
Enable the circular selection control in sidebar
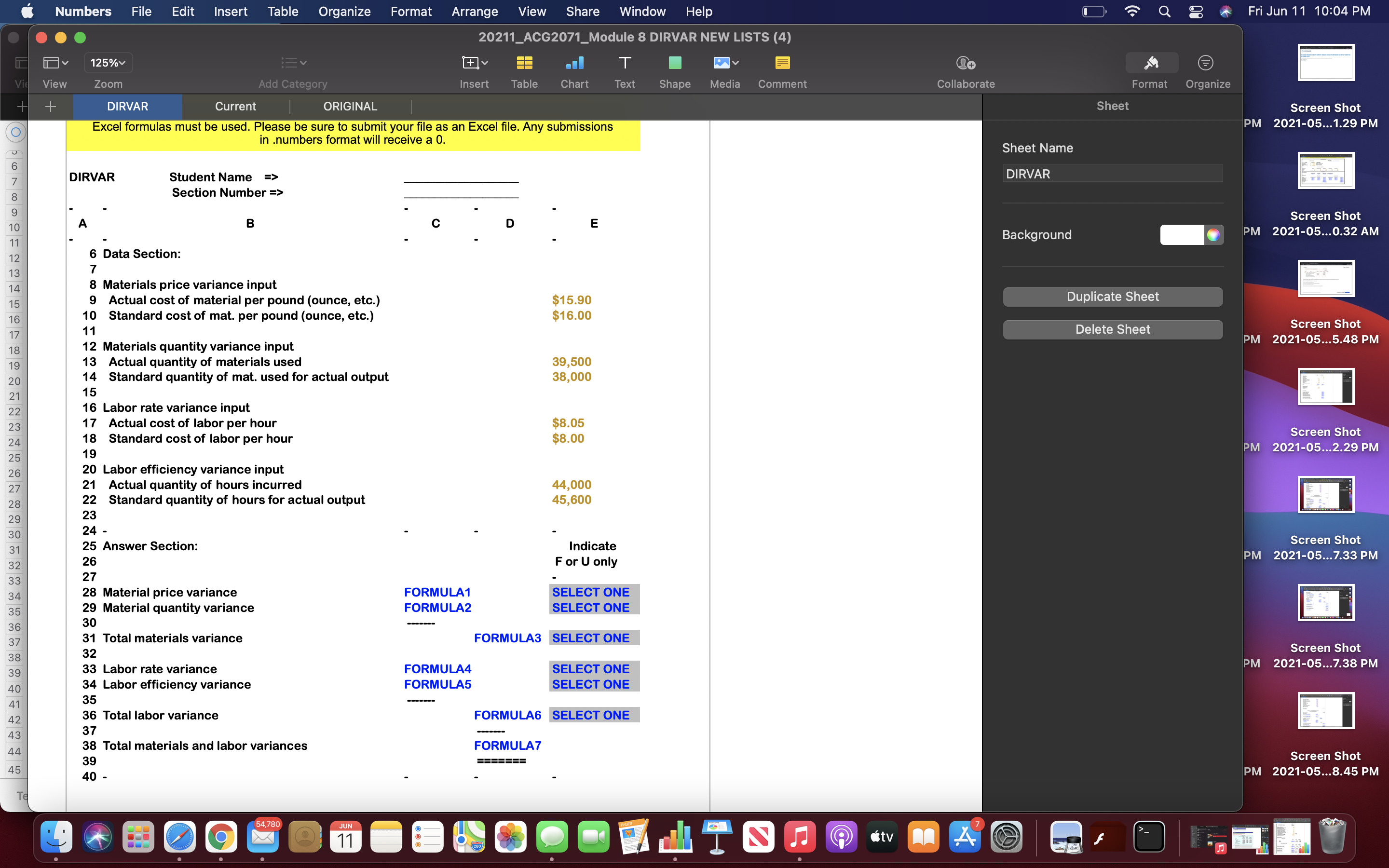(x=15, y=132)
